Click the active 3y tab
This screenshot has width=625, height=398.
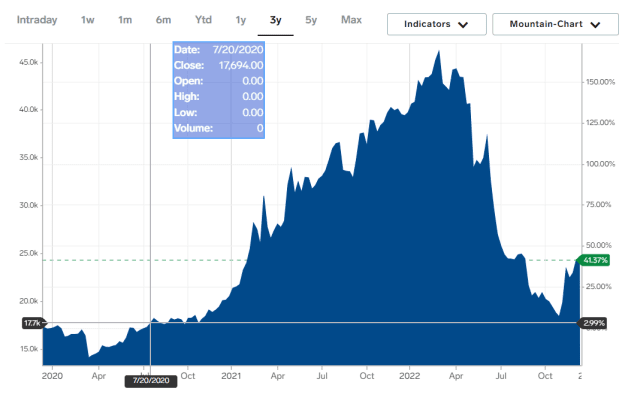coord(275,20)
